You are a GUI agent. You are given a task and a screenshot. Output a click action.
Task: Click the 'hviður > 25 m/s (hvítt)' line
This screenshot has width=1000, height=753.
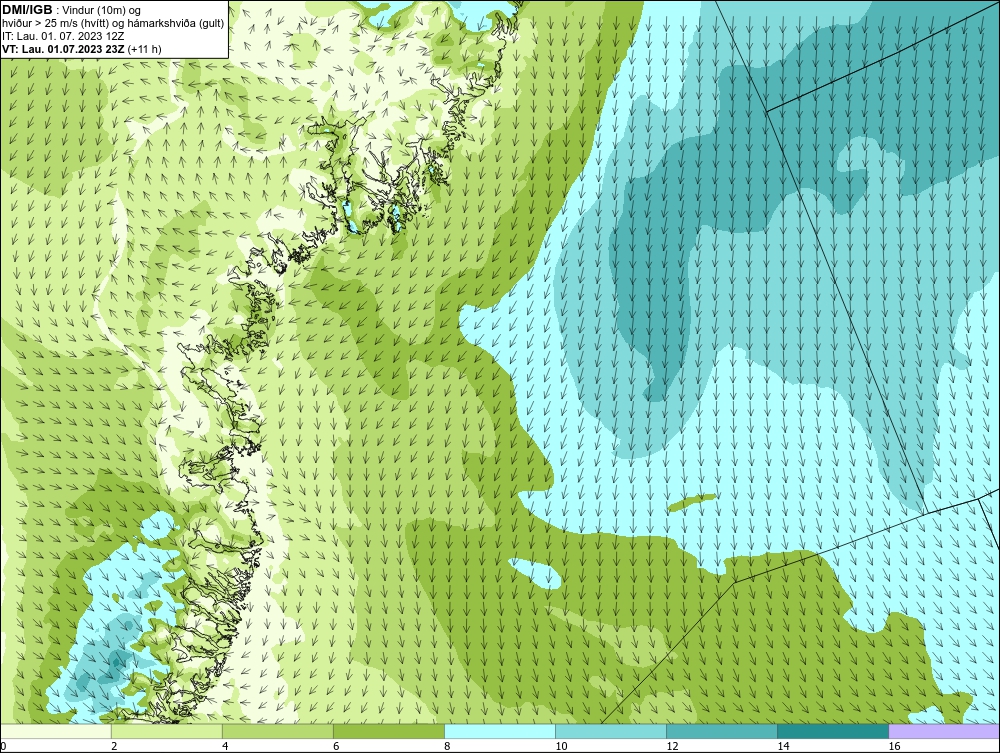(113, 24)
